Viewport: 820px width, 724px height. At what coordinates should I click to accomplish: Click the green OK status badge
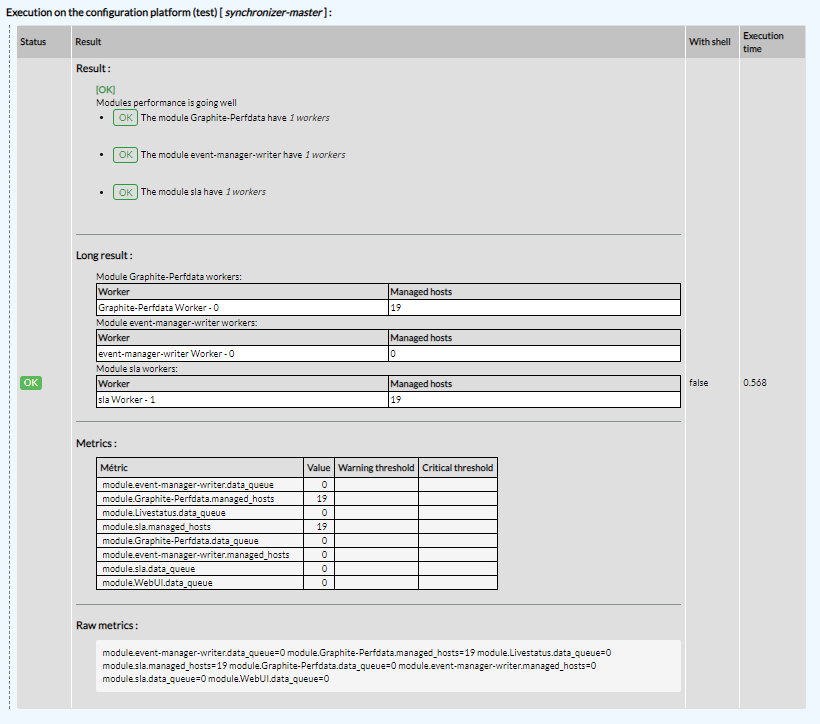point(32,383)
